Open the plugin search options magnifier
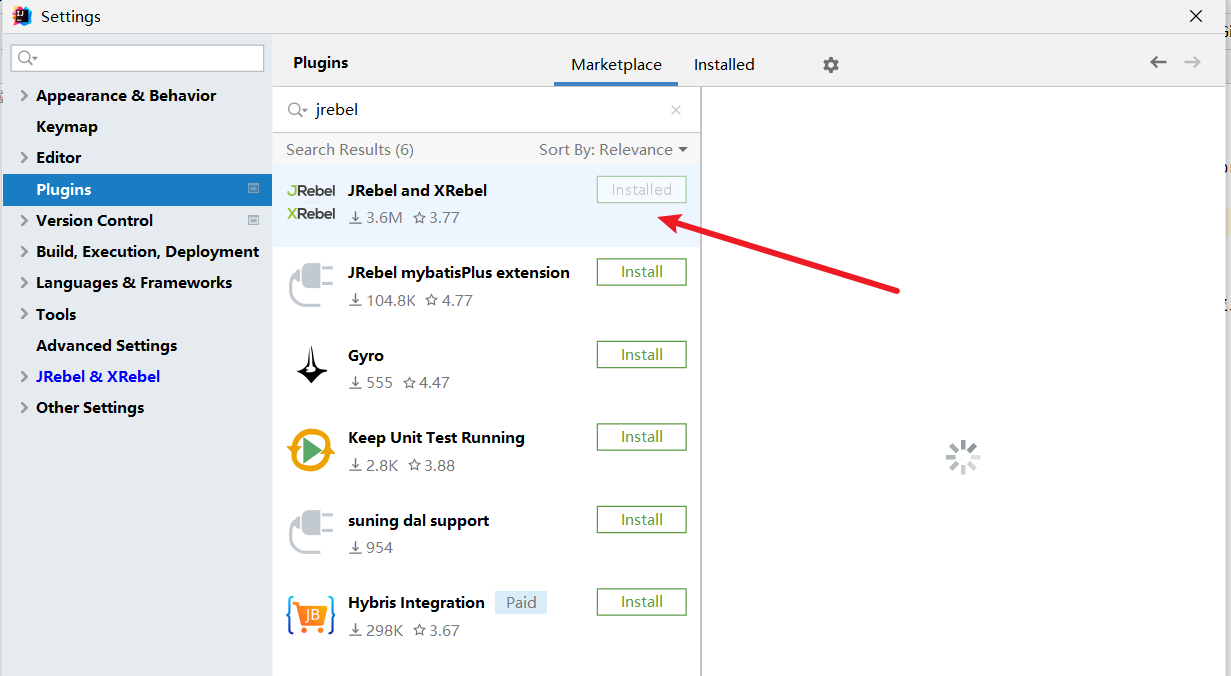1231x676 pixels. click(x=297, y=110)
